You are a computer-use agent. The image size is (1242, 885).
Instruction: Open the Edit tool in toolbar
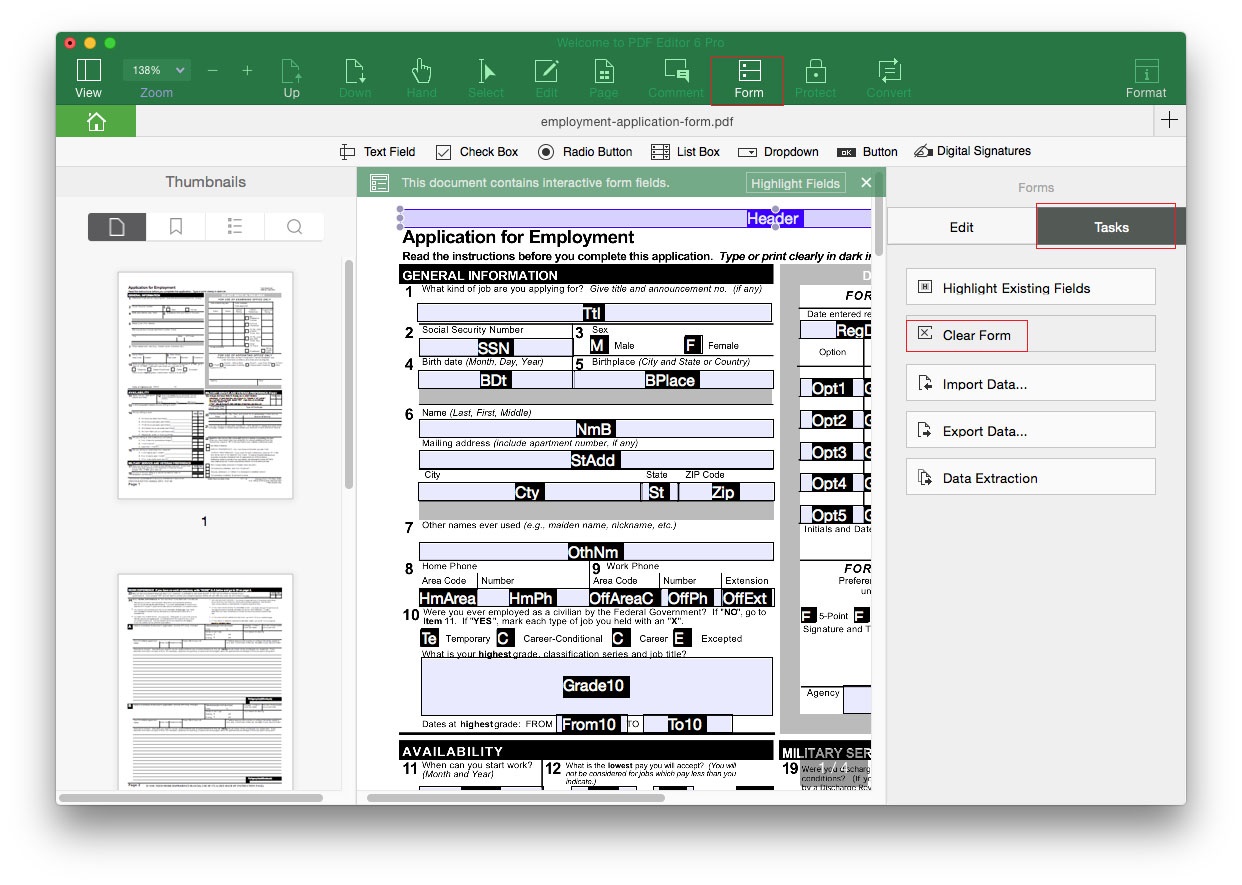tap(546, 78)
